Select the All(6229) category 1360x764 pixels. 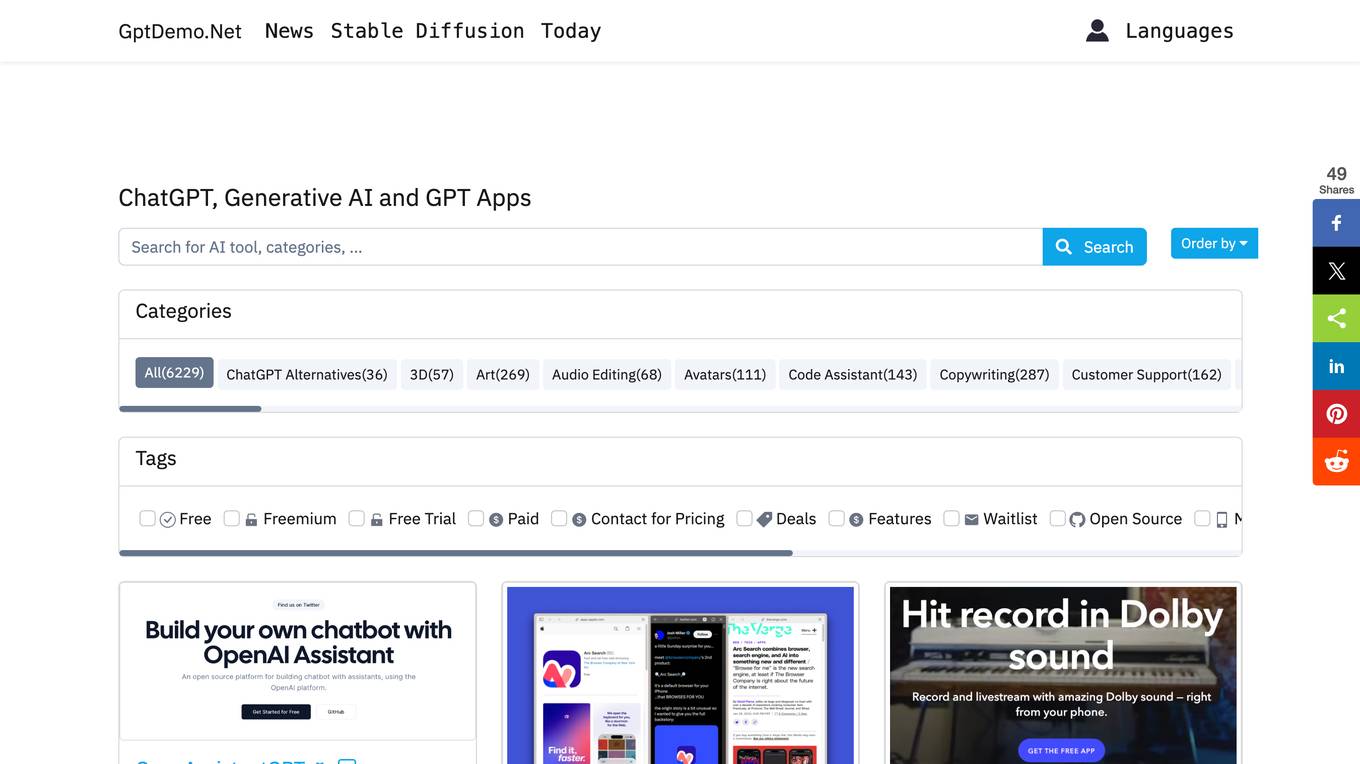click(174, 373)
